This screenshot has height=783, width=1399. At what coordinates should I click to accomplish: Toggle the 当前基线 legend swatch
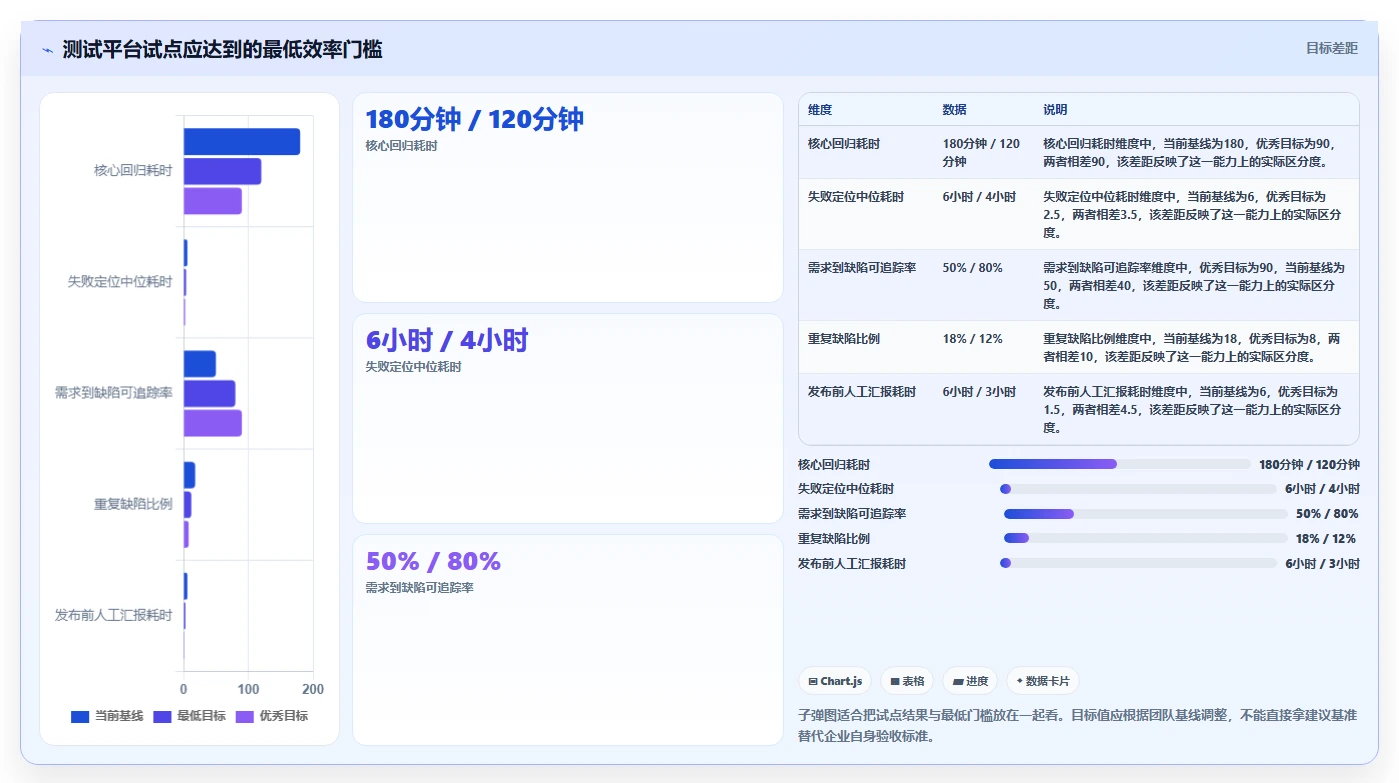(x=80, y=716)
